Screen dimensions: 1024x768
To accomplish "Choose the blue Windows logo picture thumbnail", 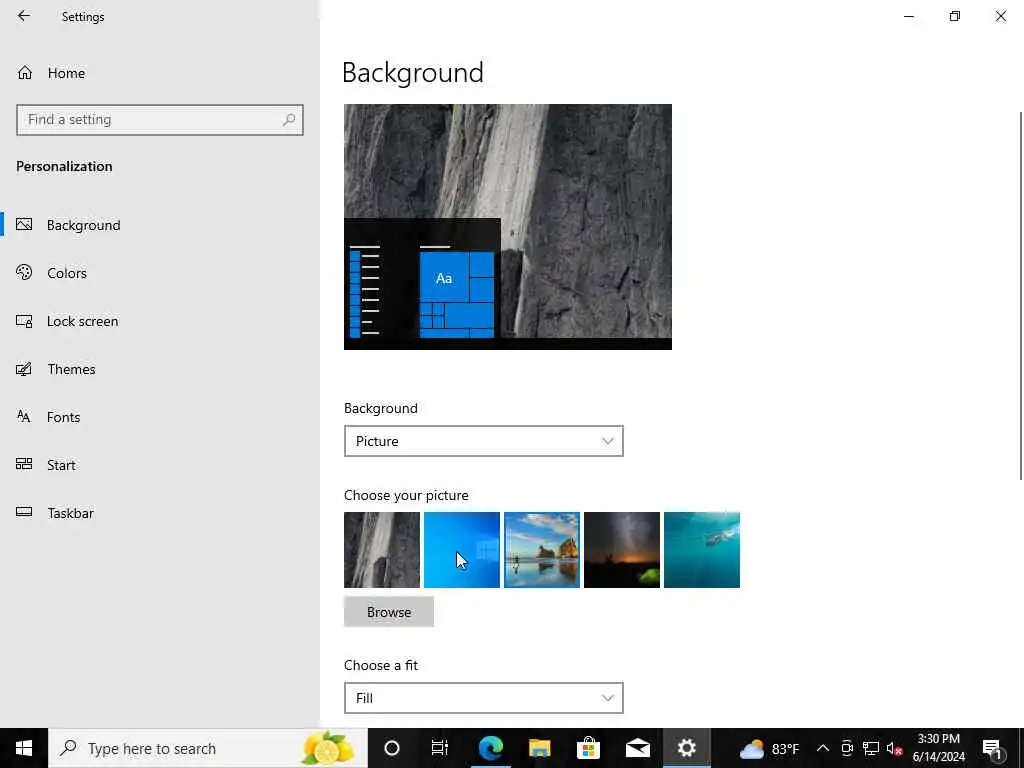I will point(462,550).
